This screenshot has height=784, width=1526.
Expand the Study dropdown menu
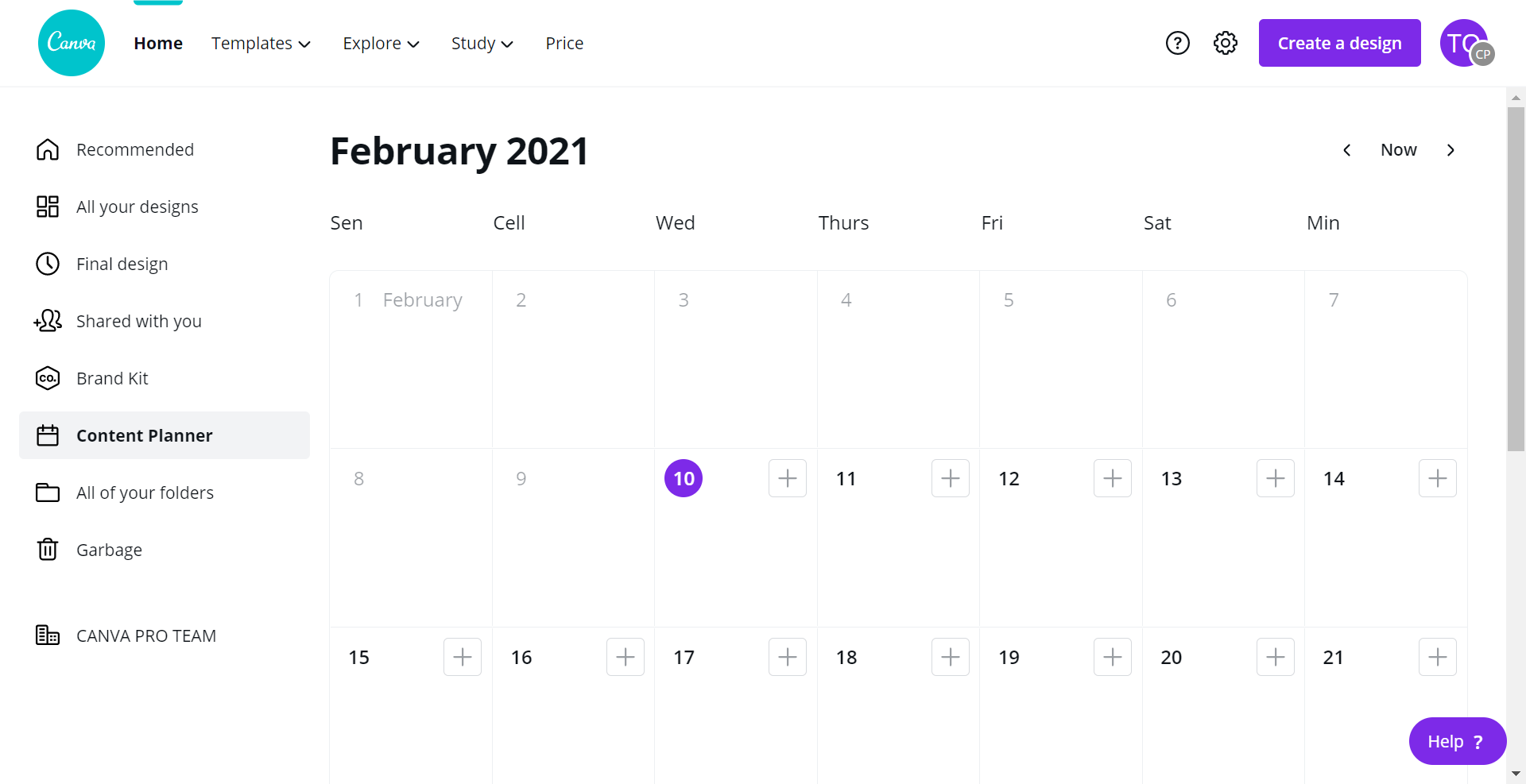click(x=482, y=44)
